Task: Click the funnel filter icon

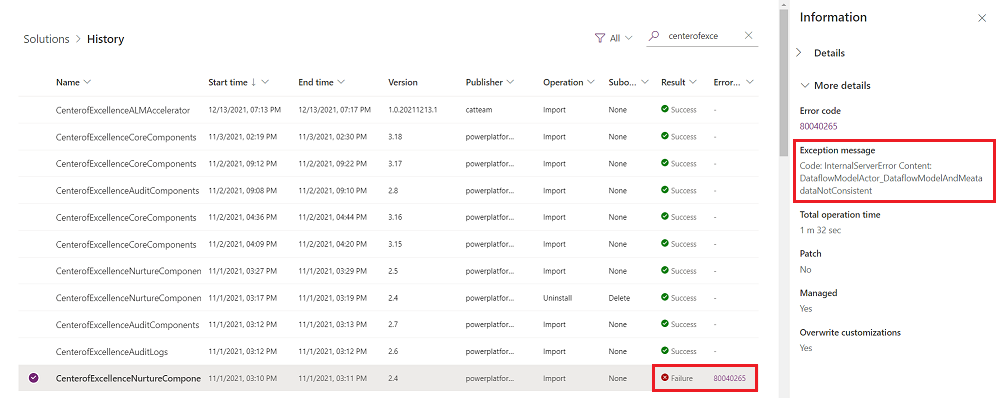Action: pyautogui.click(x=599, y=38)
